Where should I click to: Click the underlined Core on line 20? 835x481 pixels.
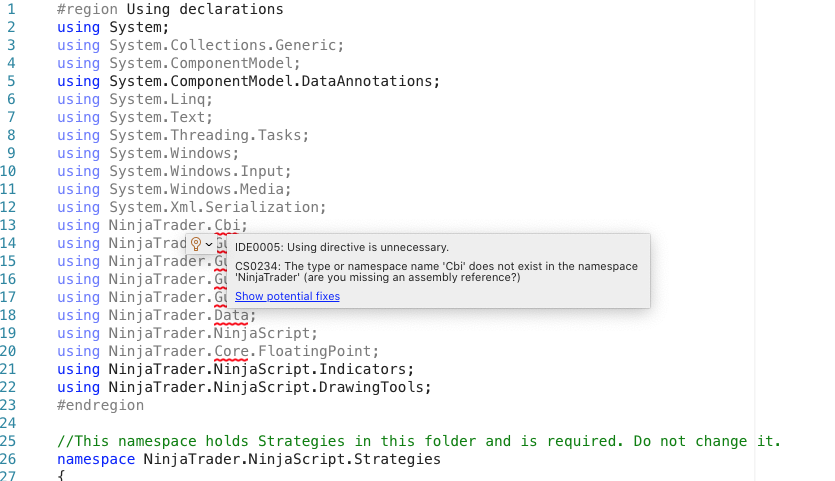pos(233,351)
